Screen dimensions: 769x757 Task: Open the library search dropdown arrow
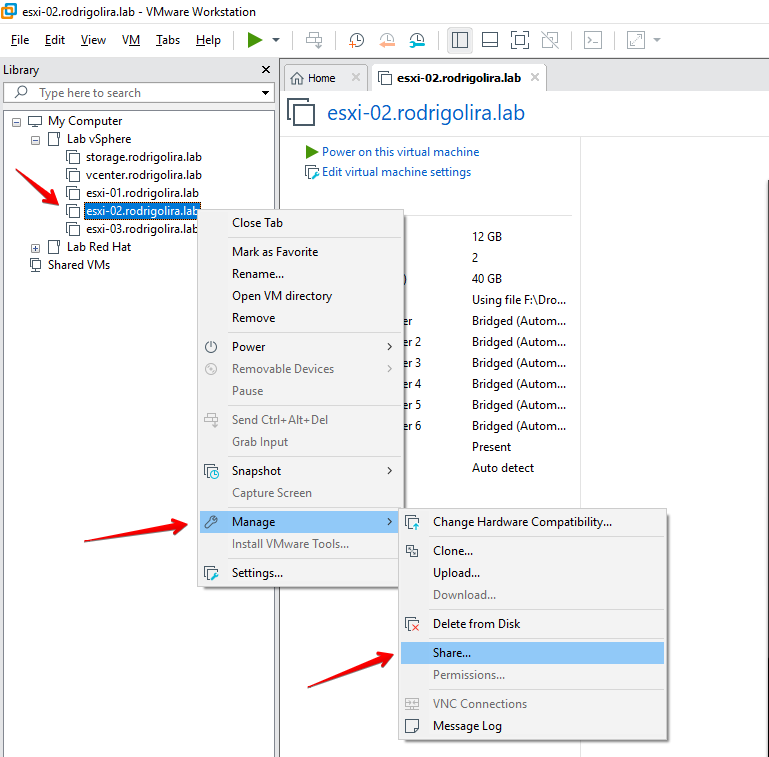[x=265, y=93]
